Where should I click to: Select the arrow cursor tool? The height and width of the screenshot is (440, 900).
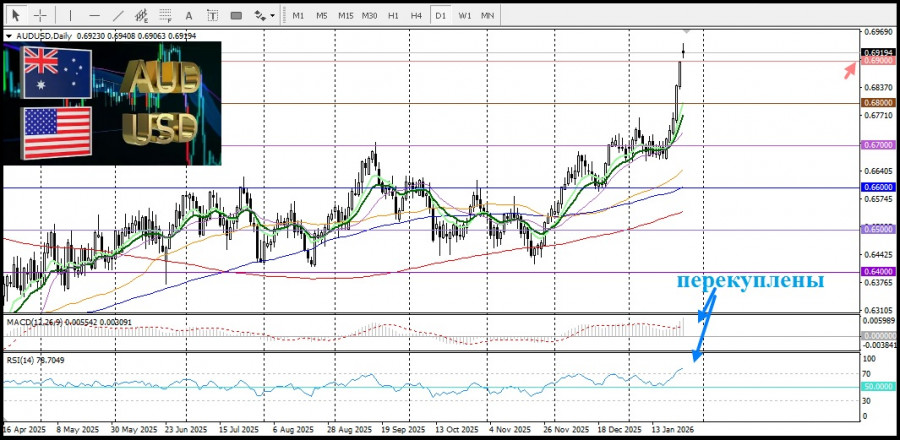(16, 16)
